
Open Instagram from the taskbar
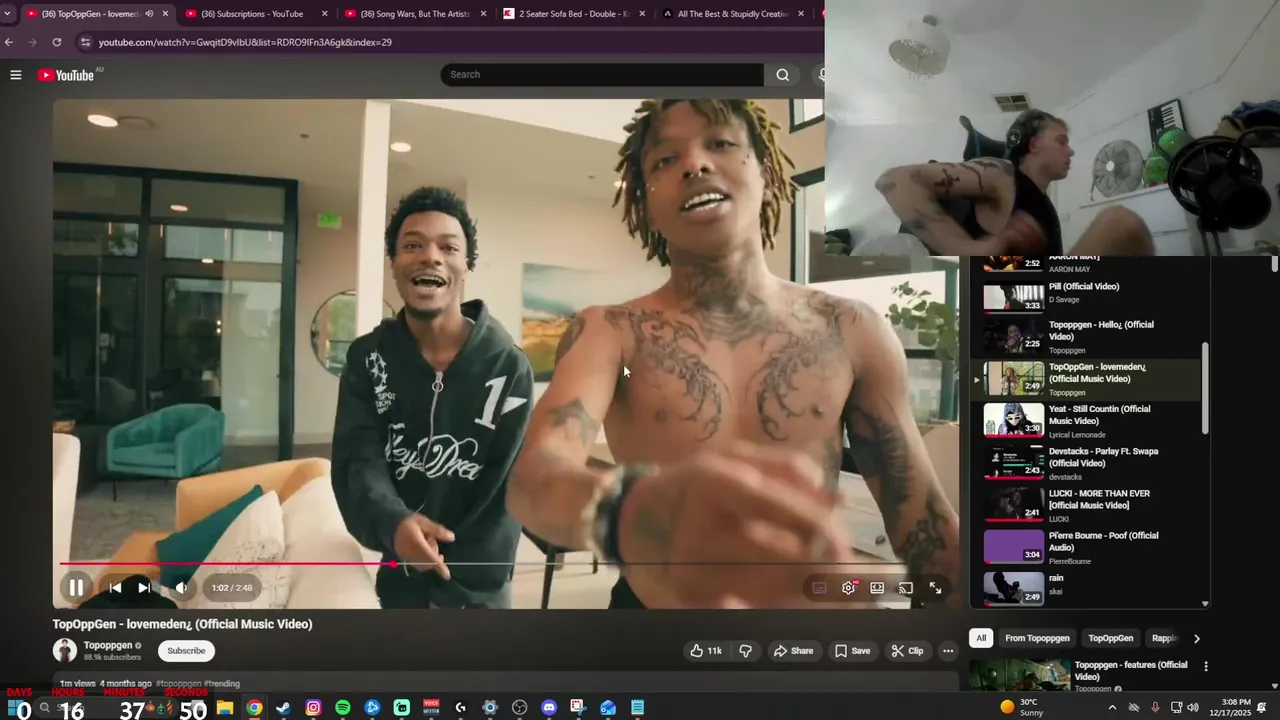click(313, 708)
